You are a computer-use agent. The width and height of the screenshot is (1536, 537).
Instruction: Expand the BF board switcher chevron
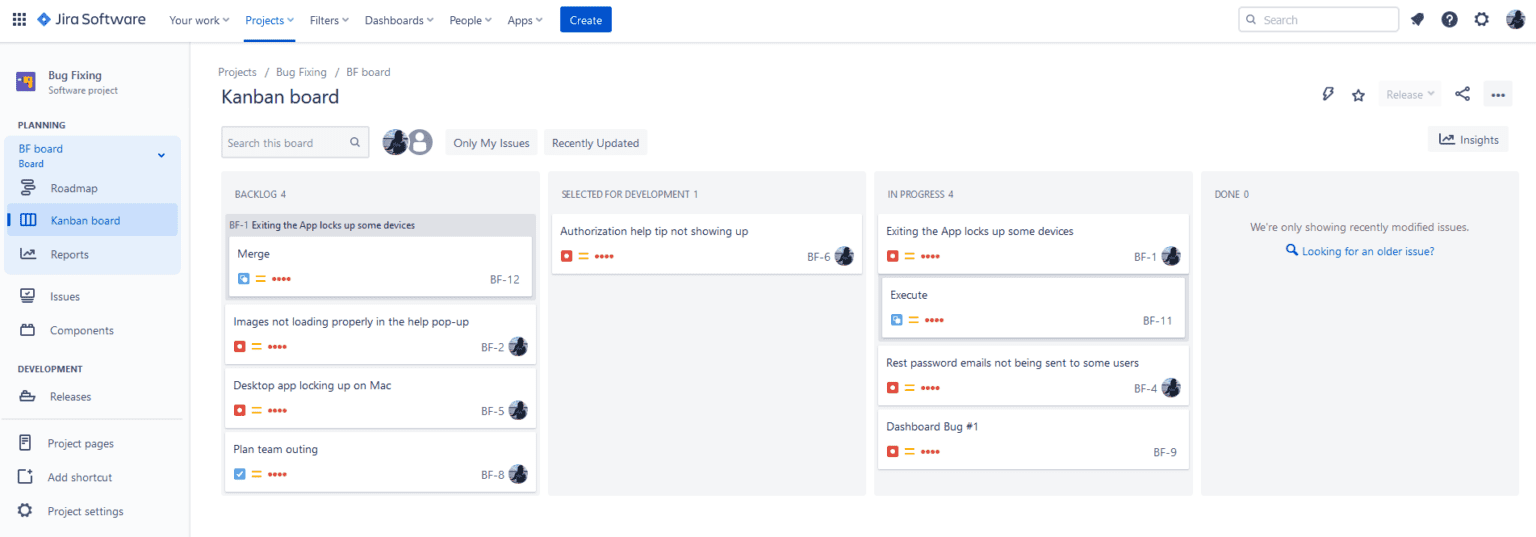tap(161, 155)
